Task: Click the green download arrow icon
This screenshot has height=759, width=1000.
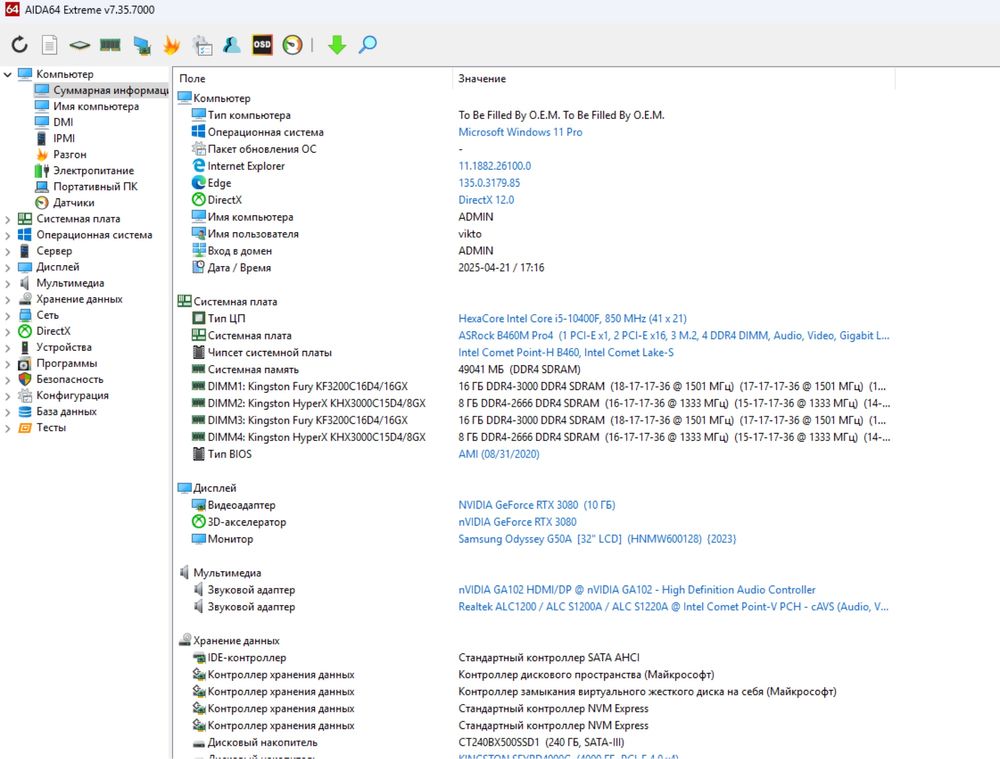Action: [x=337, y=45]
